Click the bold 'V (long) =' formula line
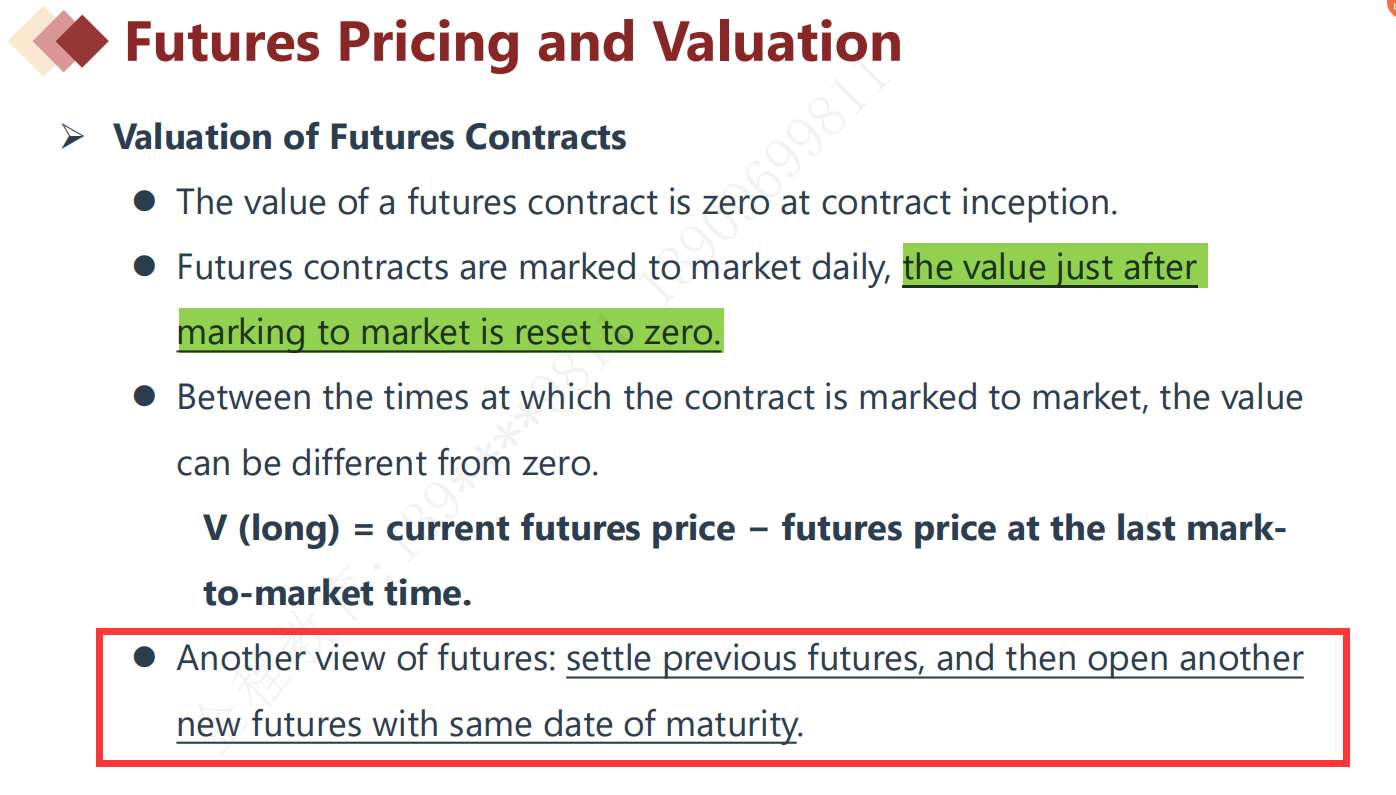Viewport: 1396px width, 795px height. pyautogui.click(x=745, y=528)
